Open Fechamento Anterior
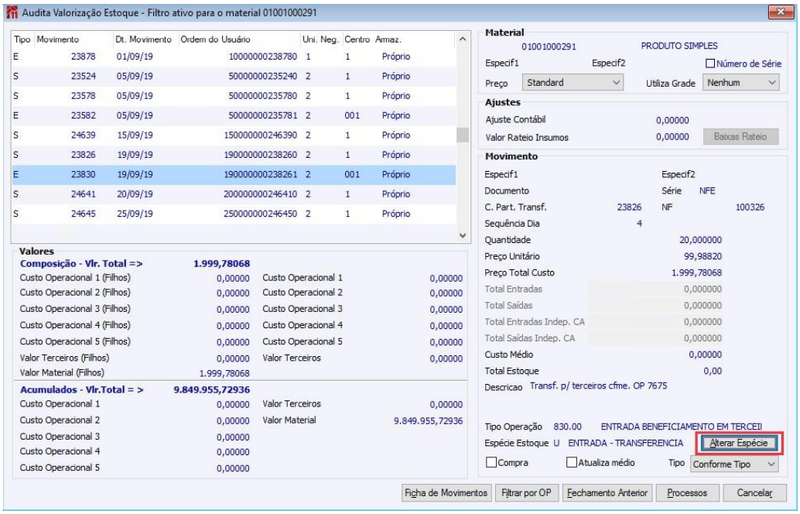The image size is (800, 514). (x=607, y=493)
